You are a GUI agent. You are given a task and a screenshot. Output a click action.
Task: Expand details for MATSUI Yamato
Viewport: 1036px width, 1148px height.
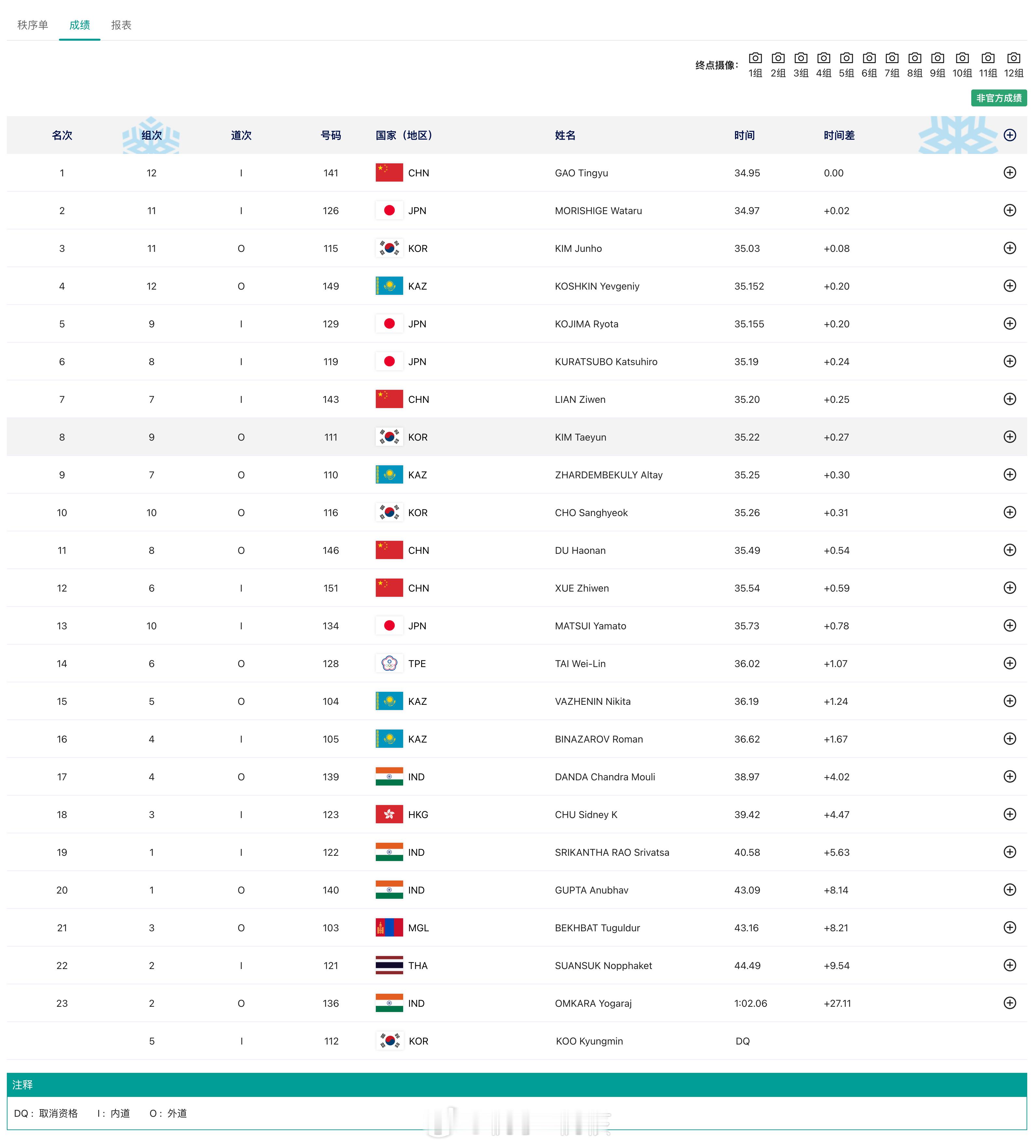pyautogui.click(x=1009, y=625)
